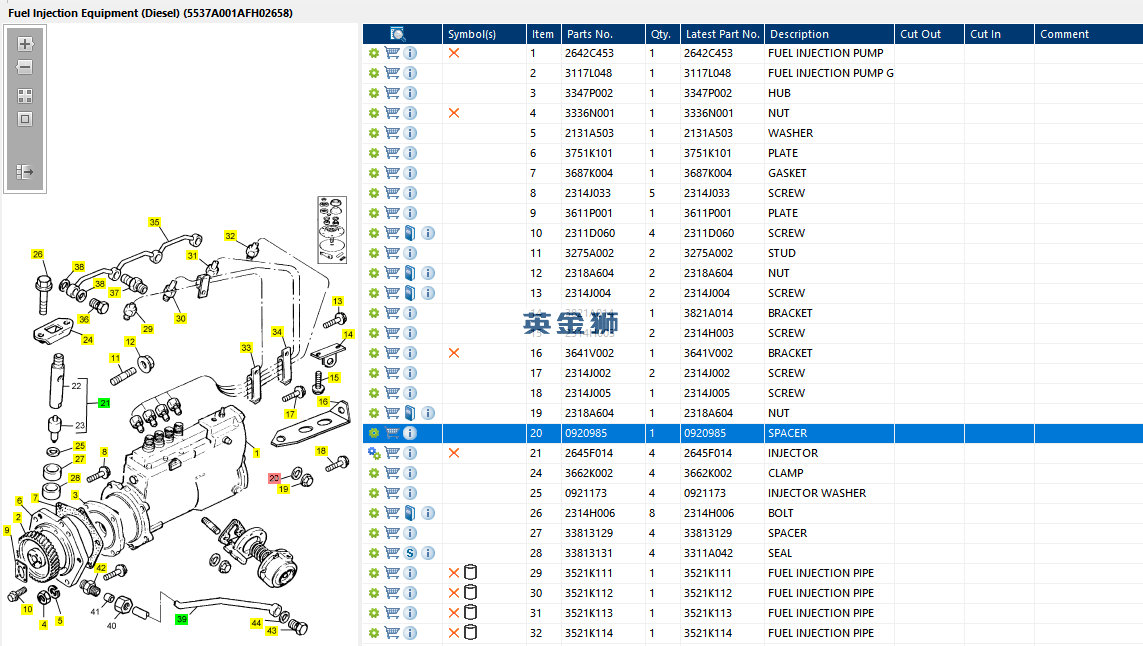The width and height of the screenshot is (1143, 646).
Task: Open the small assembly thumbnail in diagram
Action: pyautogui.click(x=332, y=230)
